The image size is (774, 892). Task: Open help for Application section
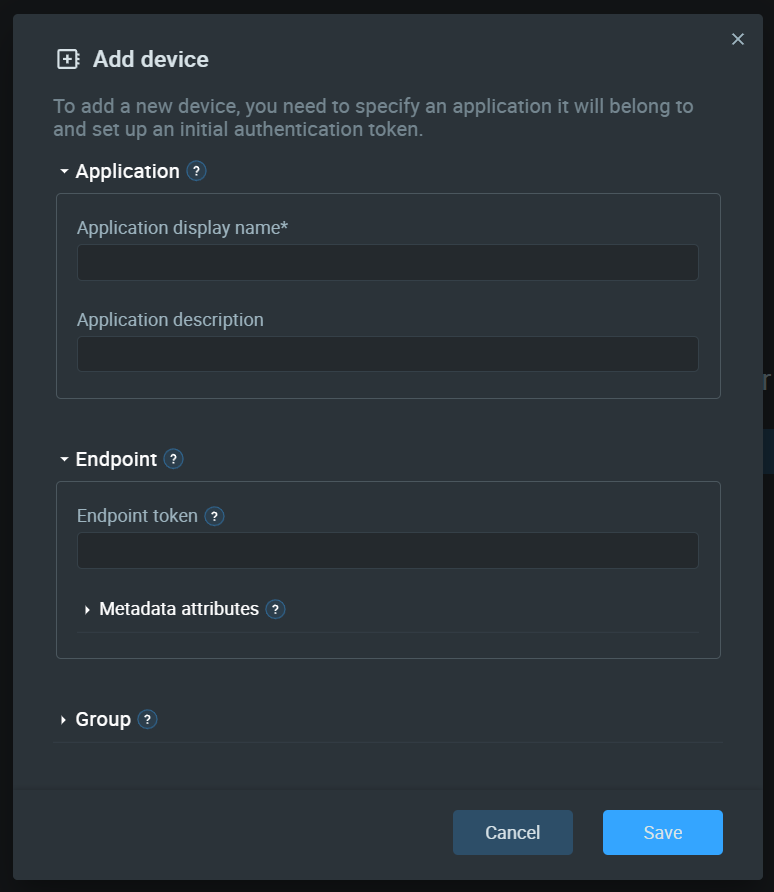point(196,171)
